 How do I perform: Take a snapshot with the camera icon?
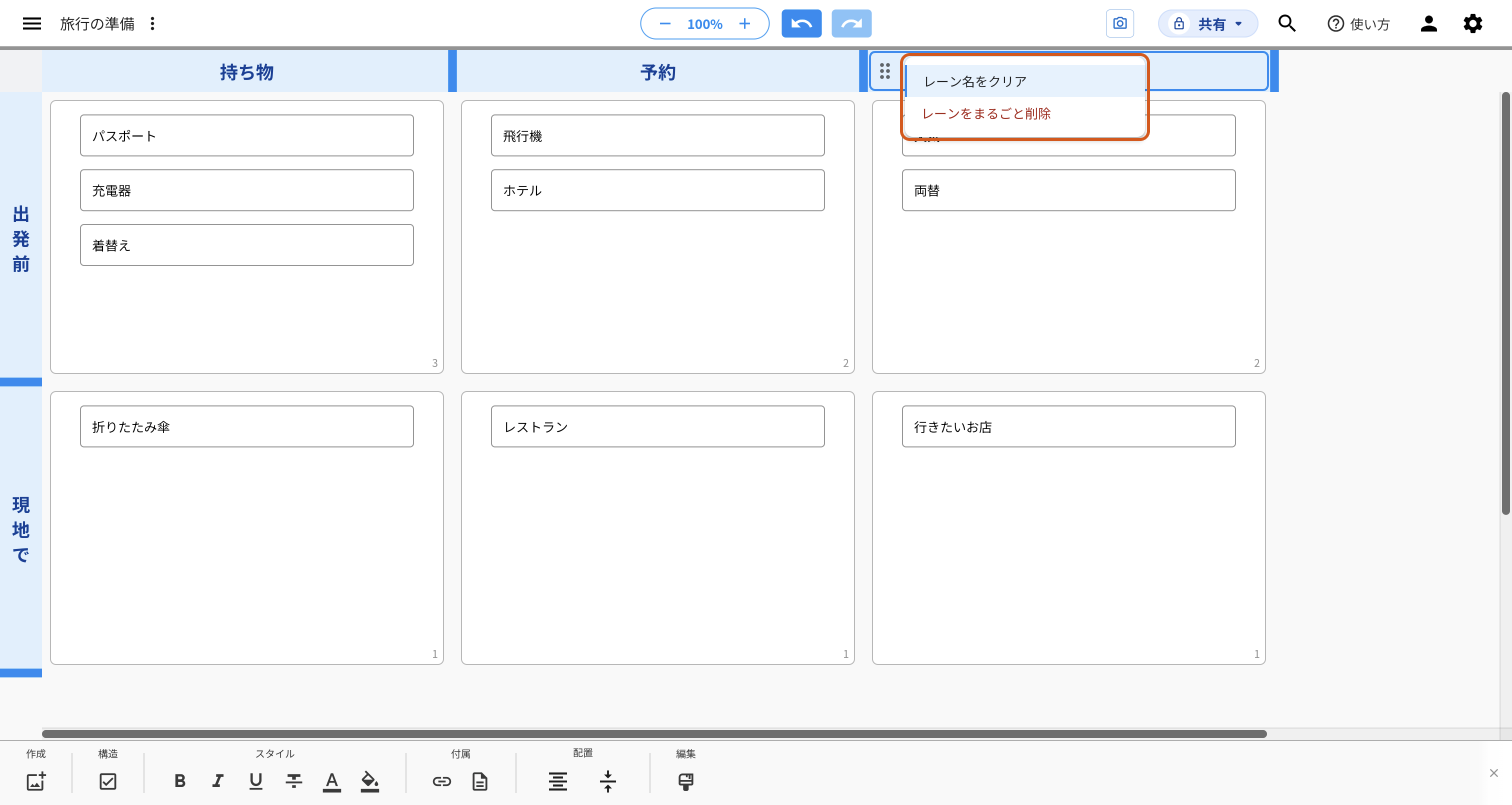tap(1120, 23)
